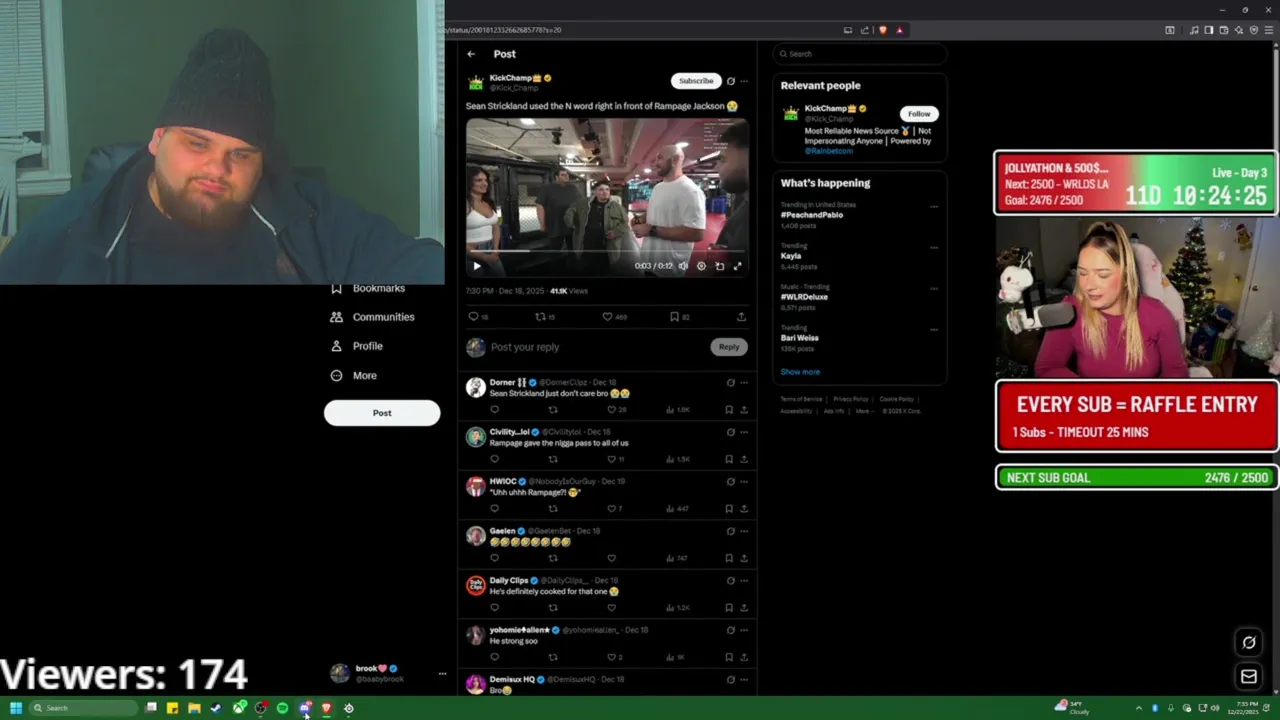Open more options for #WLRDeluxe trend

coord(934,288)
